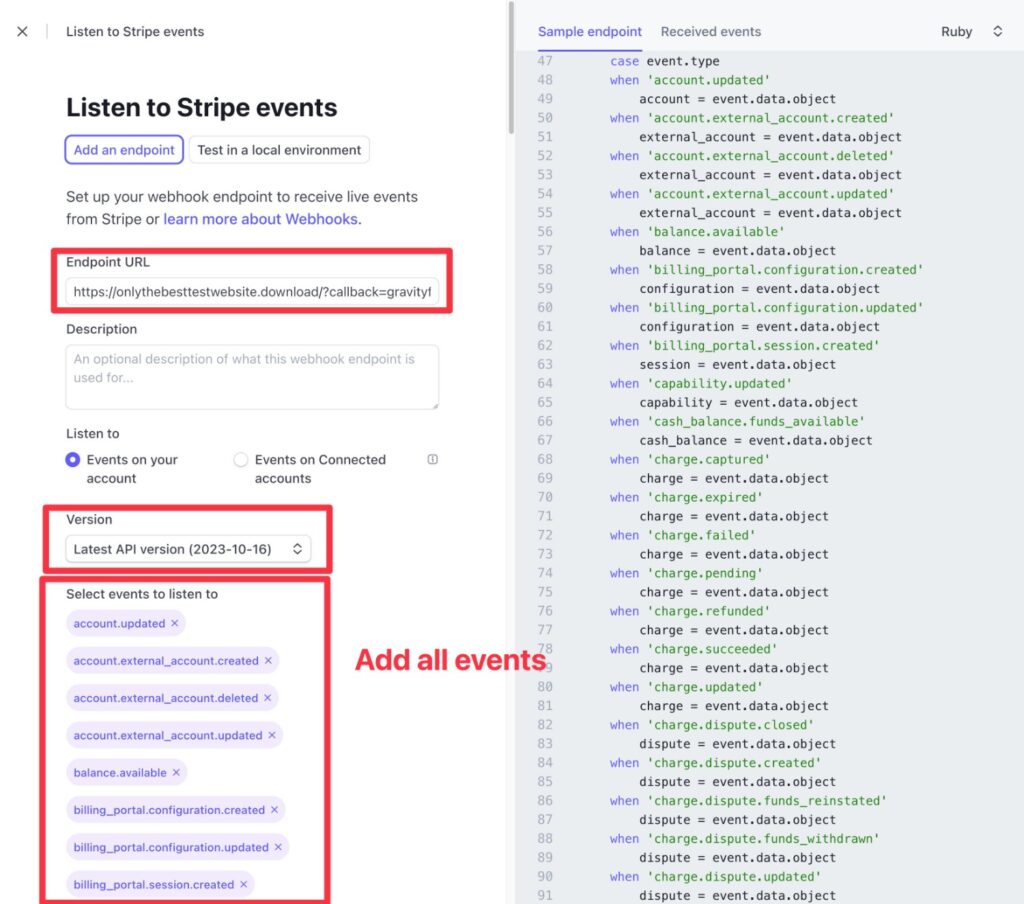Click the Add an endpoint button
Viewport: 1024px width, 904px height.
pos(123,149)
